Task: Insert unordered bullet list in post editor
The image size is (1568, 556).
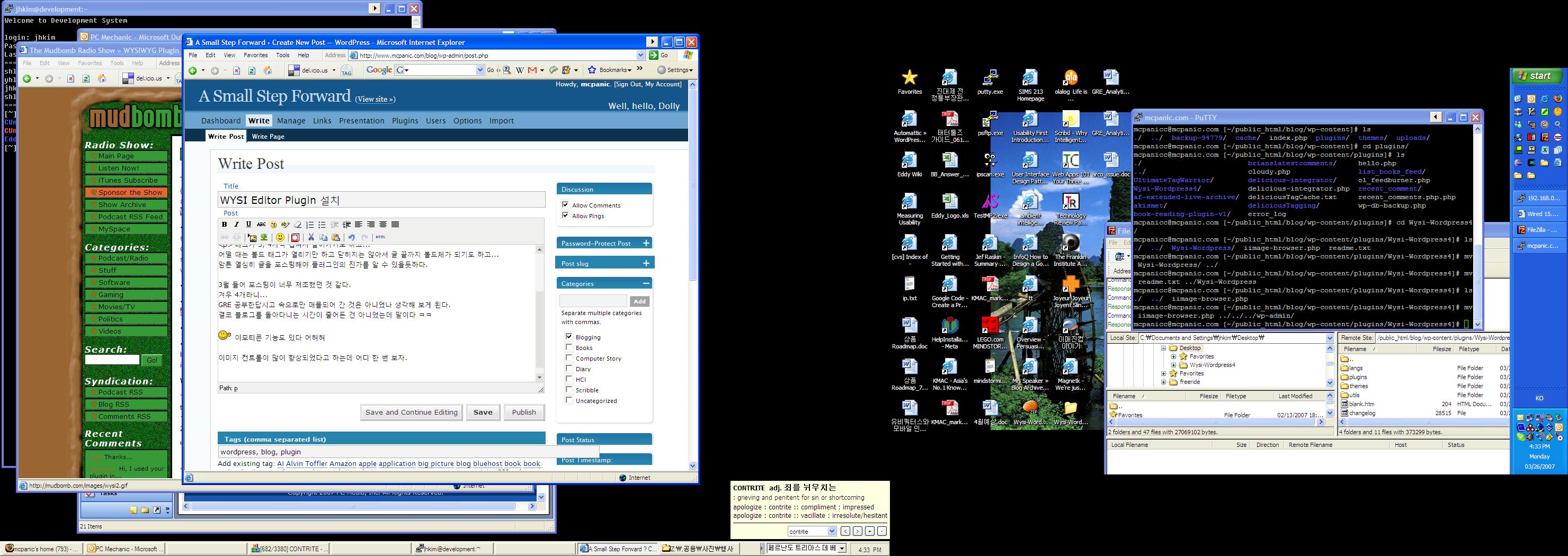Action: click(322, 225)
